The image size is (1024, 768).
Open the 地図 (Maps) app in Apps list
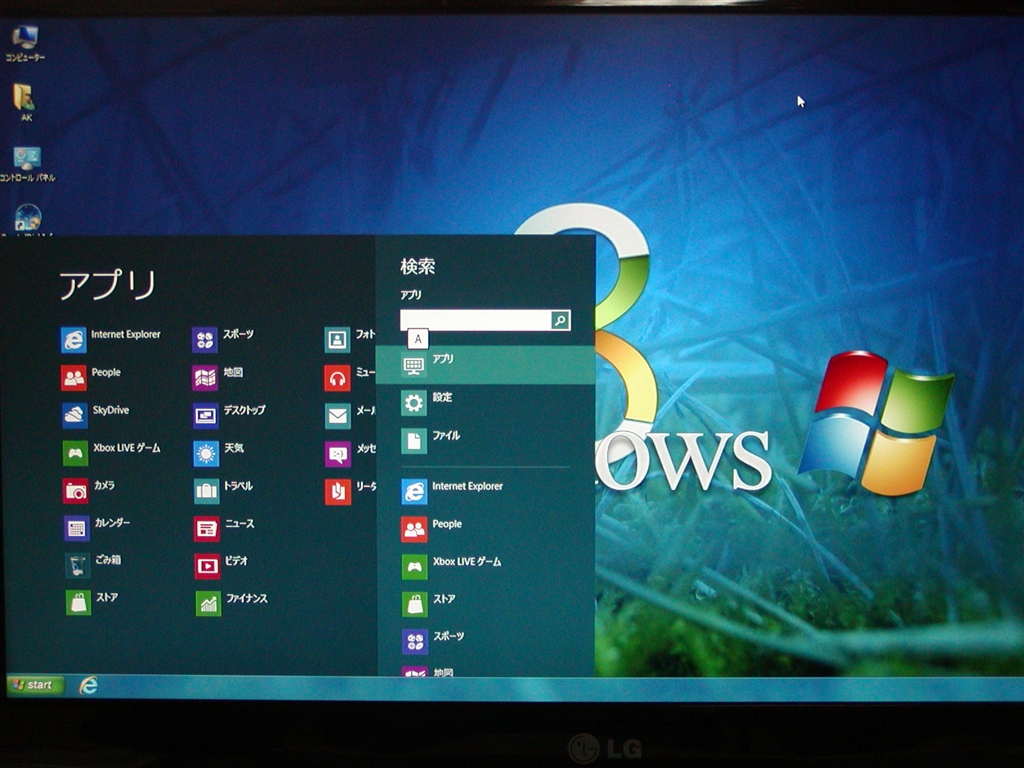tap(217, 377)
